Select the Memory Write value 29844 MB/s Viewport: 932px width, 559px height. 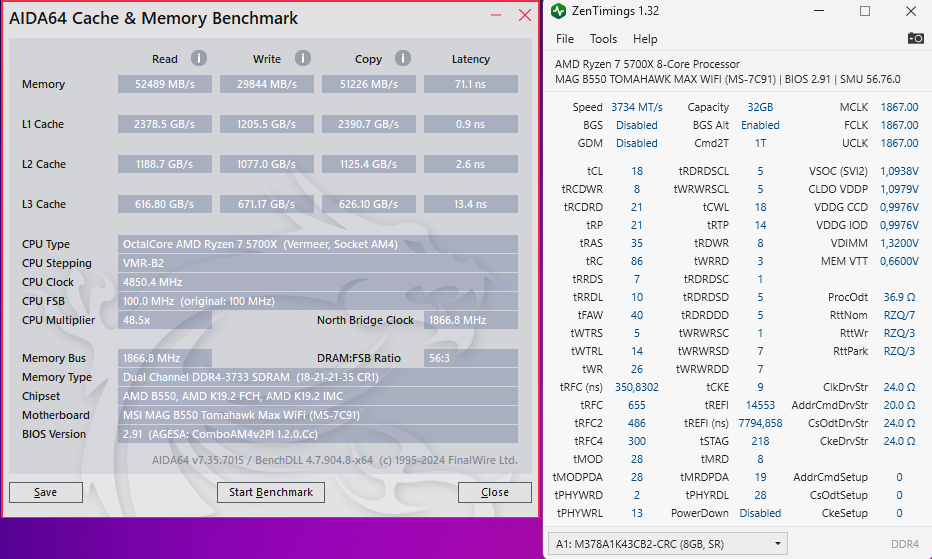tap(267, 84)
